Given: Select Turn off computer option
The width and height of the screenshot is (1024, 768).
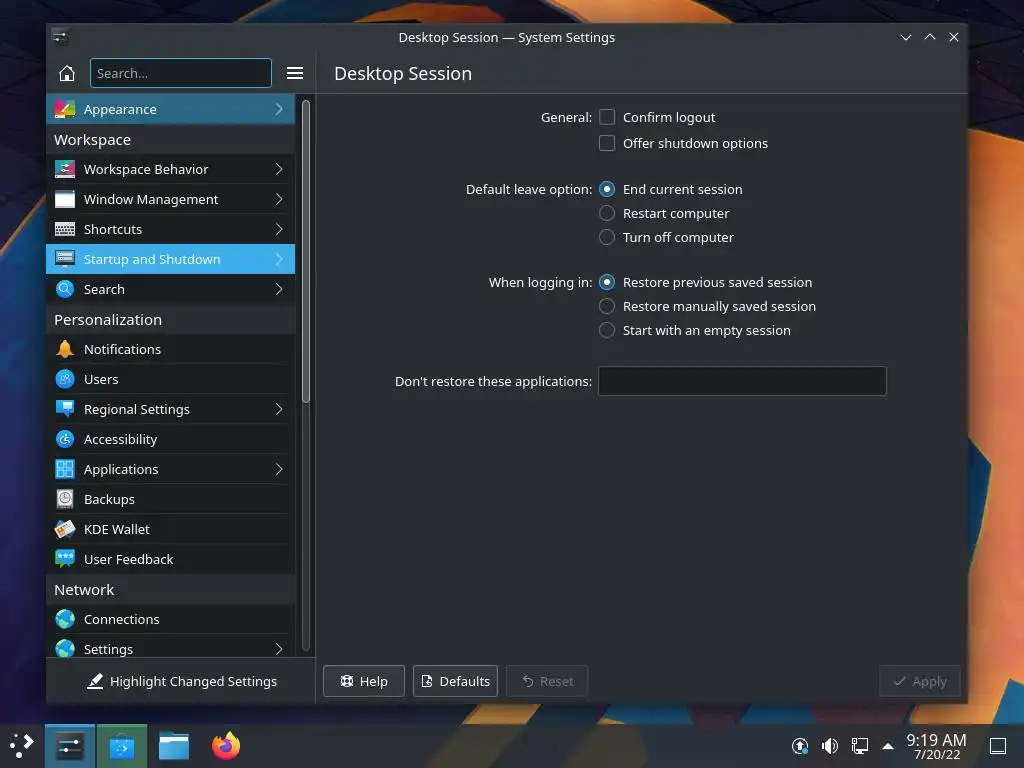Looking at the screenshot, I should [x=607, y=238].
